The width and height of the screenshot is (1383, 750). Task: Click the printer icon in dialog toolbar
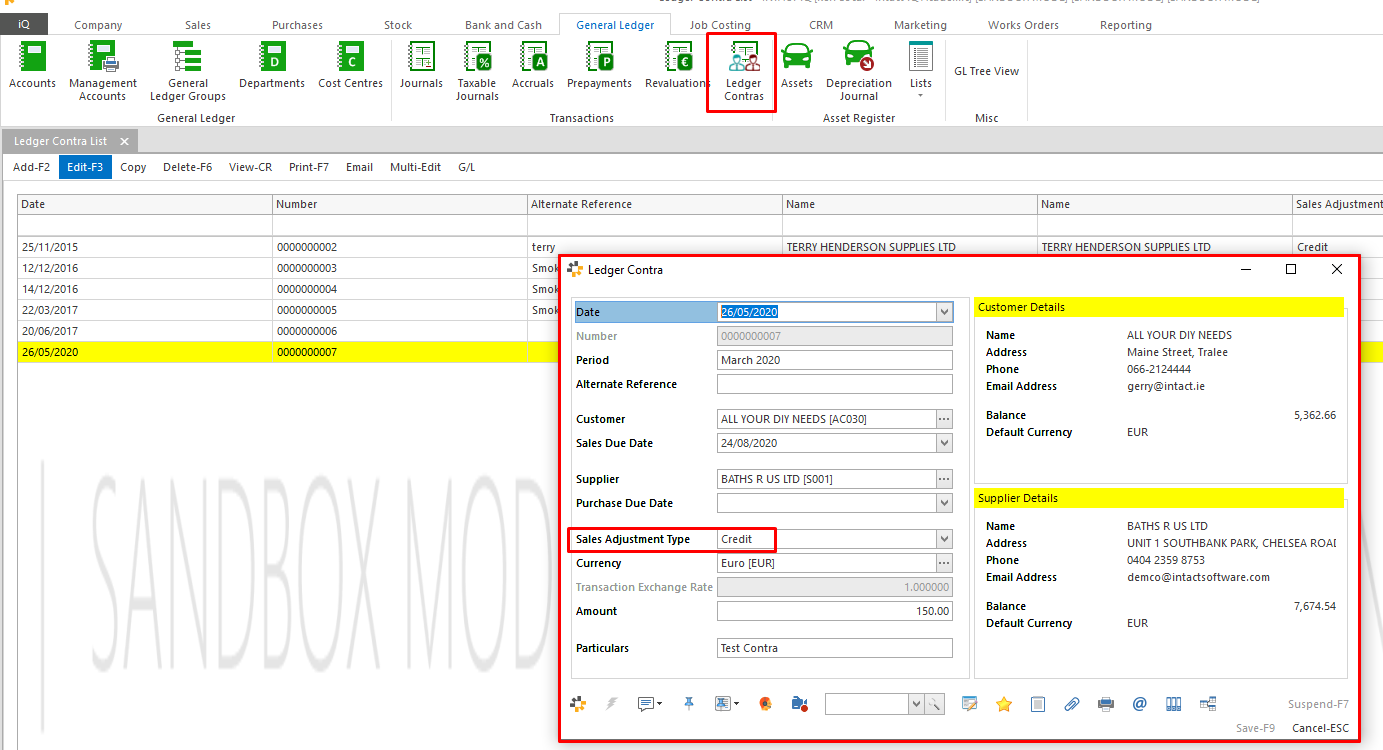pos(1105,704)
